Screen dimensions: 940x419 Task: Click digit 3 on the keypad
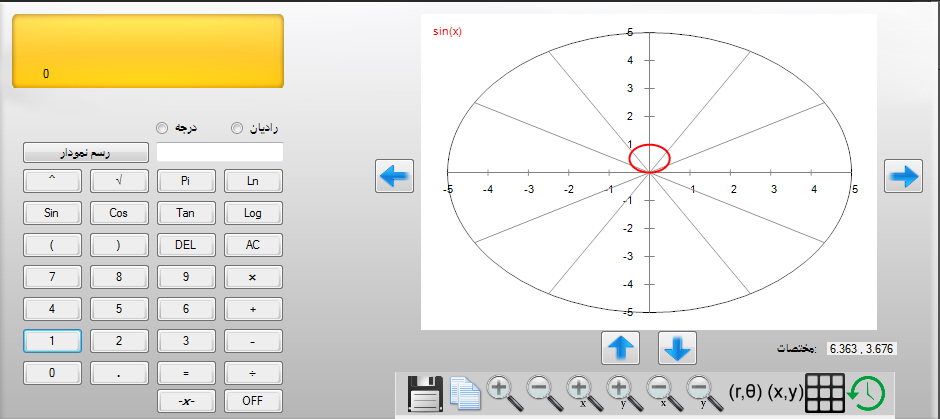click(186, 340)
